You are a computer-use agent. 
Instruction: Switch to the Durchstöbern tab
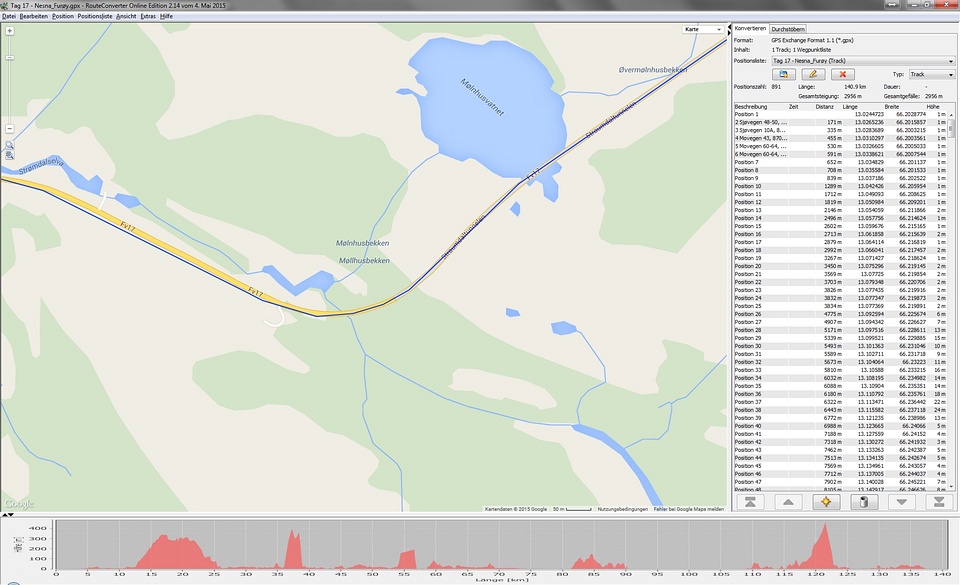click(x=788, y=29)
